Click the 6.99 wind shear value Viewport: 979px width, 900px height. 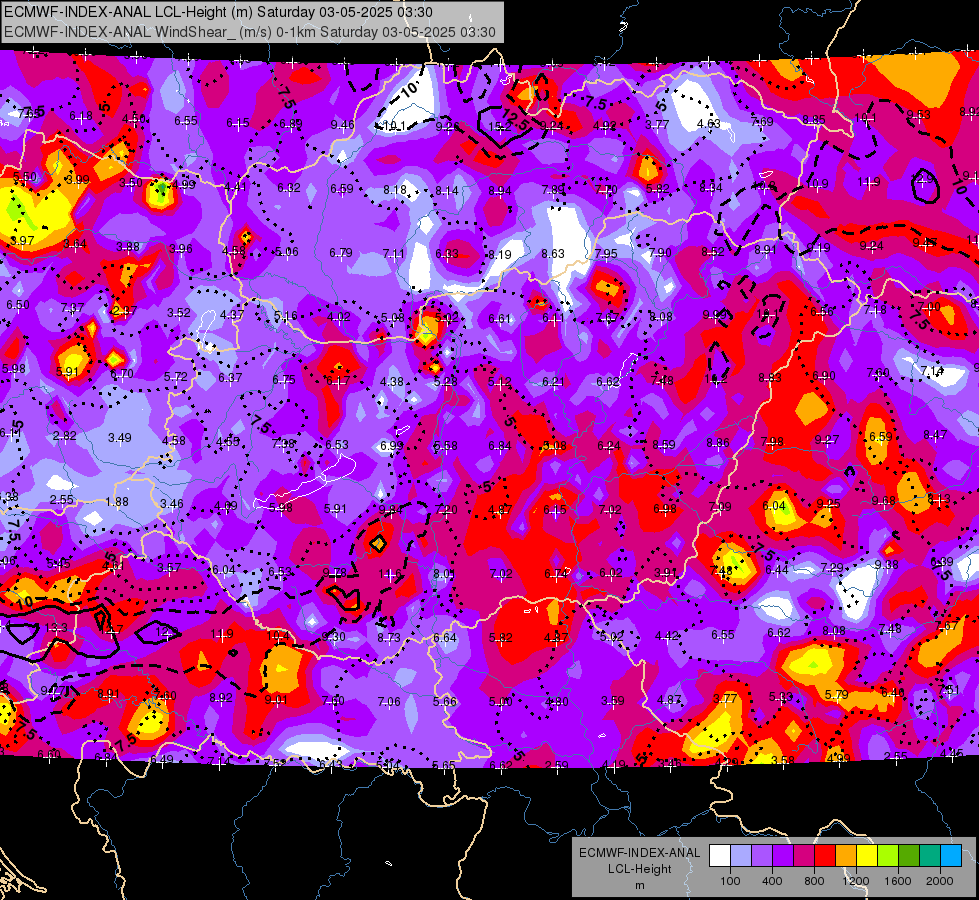(391, 445)
